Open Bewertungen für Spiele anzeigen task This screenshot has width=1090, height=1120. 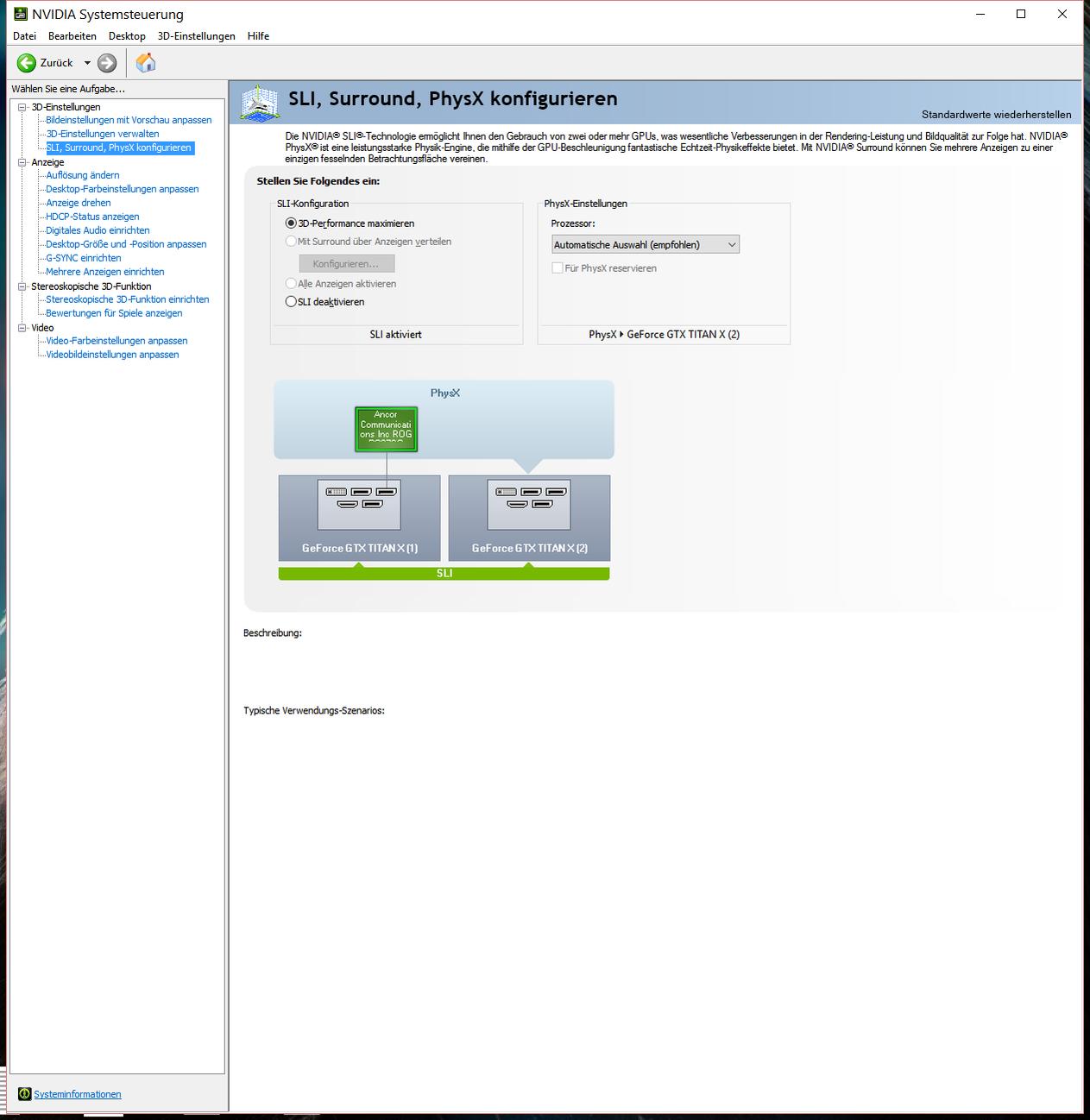(x=114, y=313)
